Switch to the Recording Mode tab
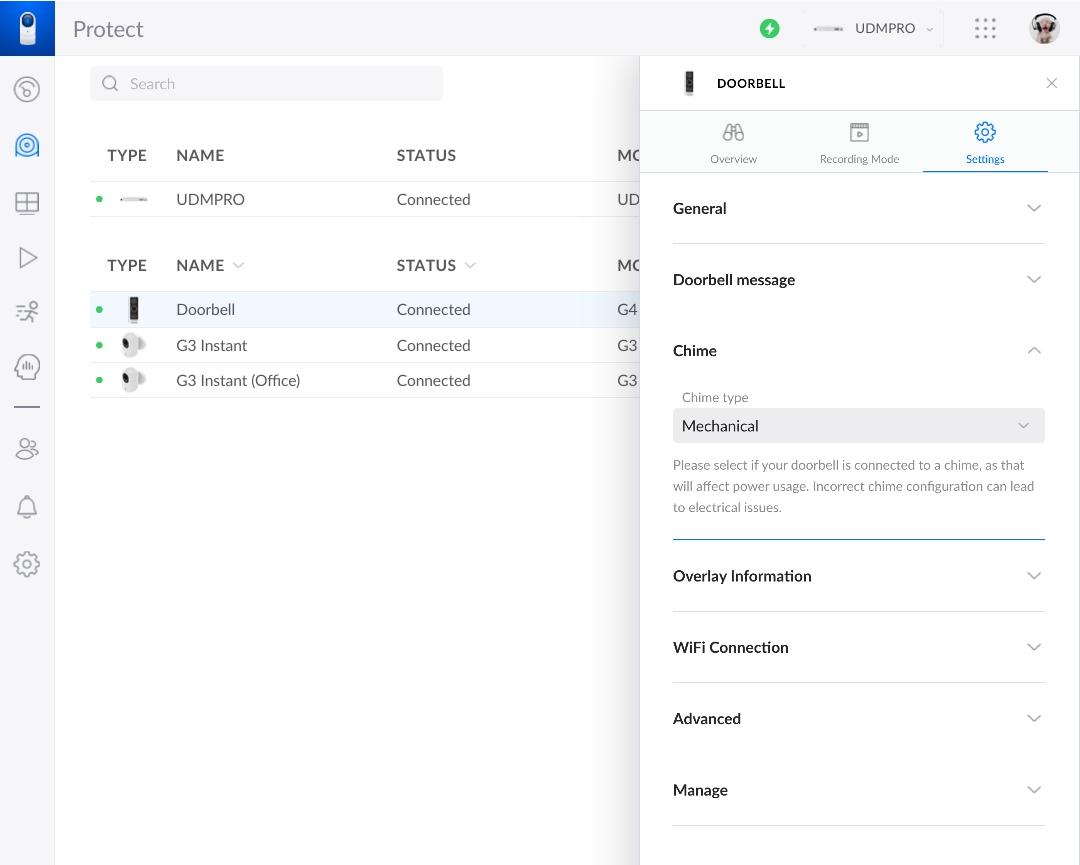The image size is (1080, 865). coord(859,144)
